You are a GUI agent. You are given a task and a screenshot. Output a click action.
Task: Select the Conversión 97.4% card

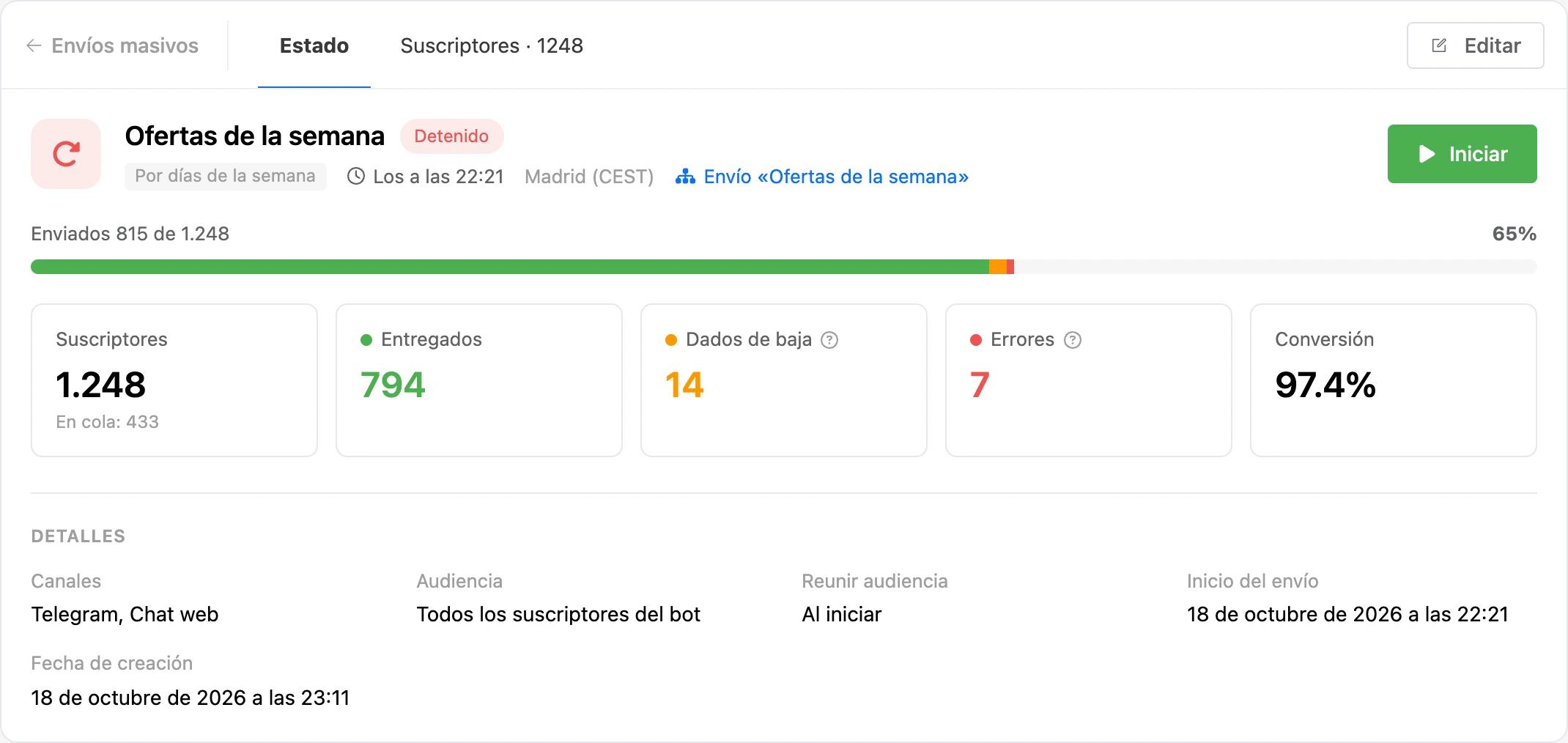pos(1394,380)
